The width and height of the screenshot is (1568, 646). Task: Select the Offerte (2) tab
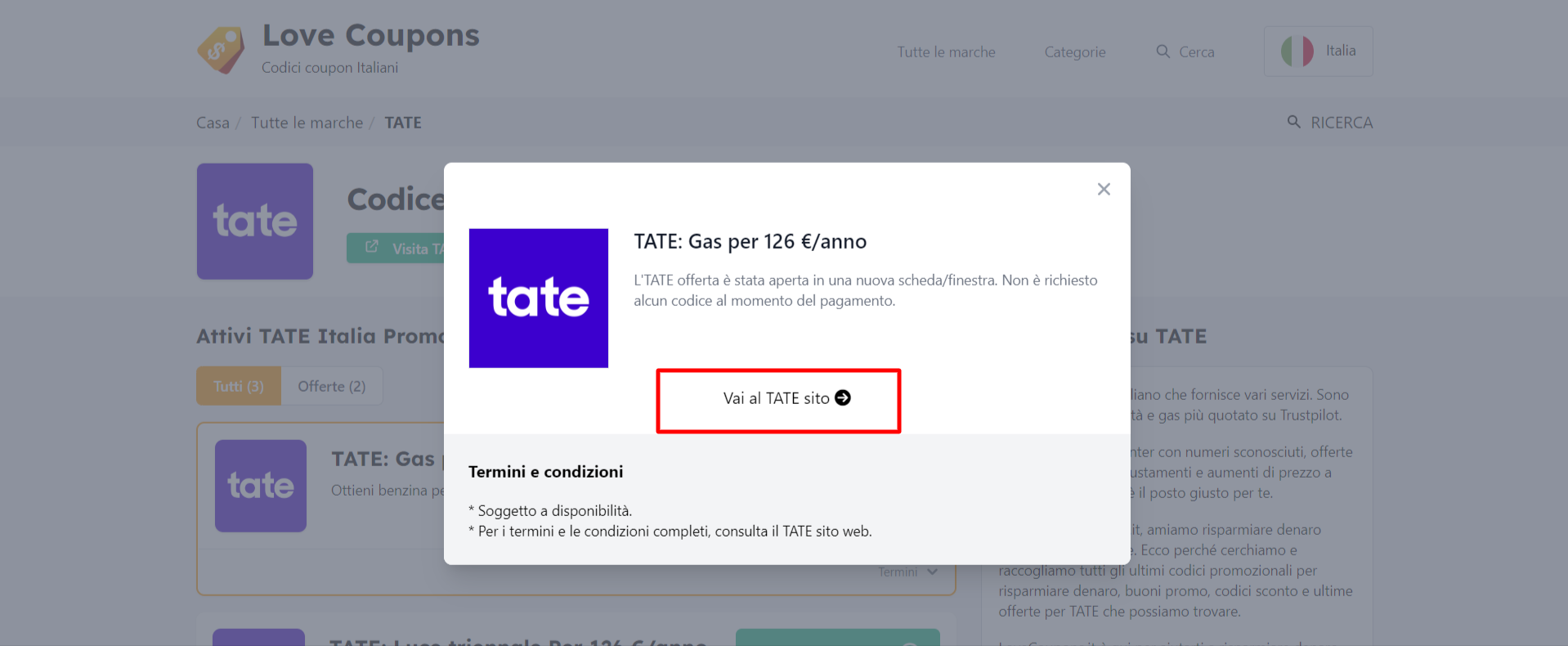click(x=332, y=386)
